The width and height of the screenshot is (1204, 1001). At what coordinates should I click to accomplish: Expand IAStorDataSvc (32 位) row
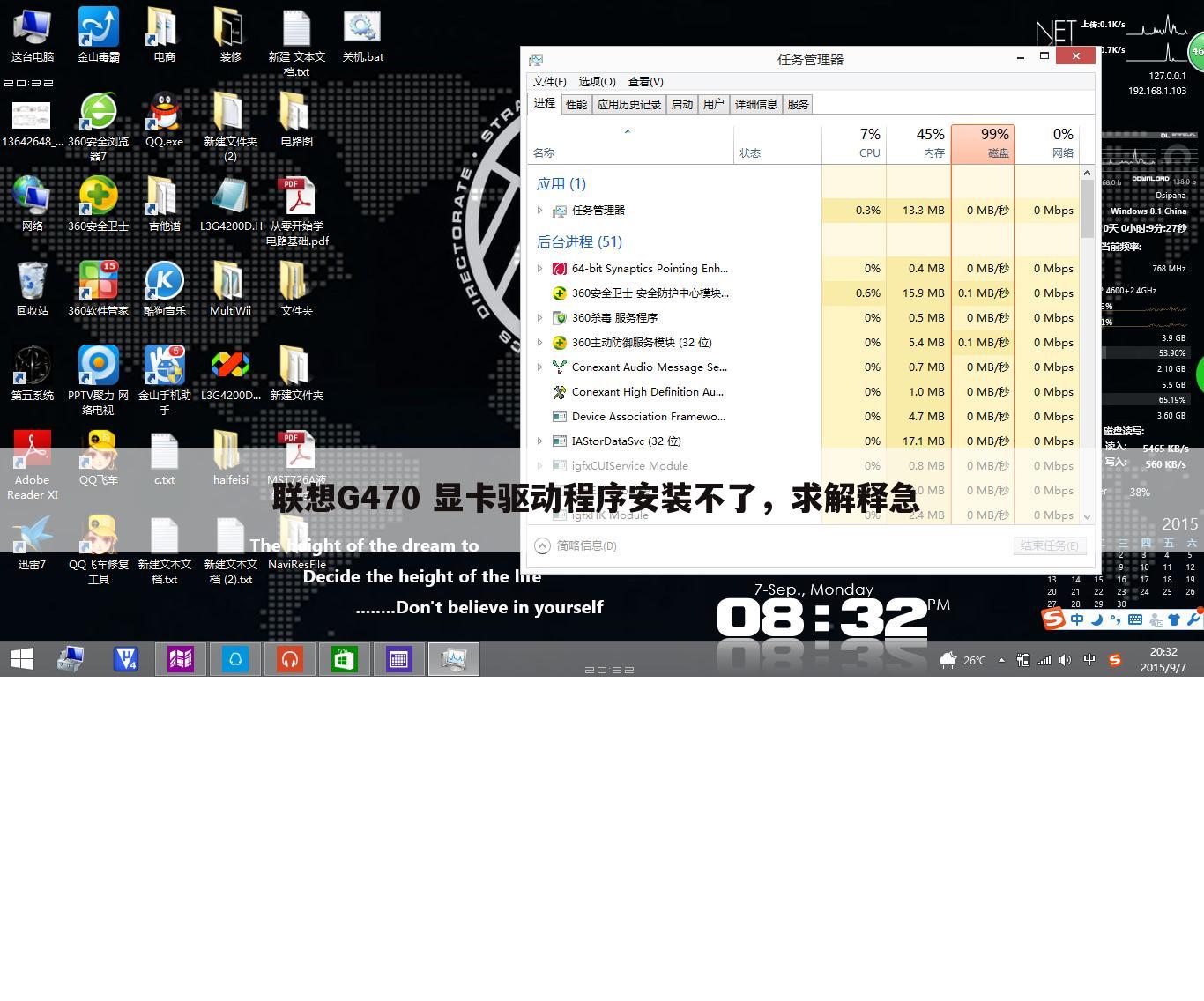tap(539, 441)
